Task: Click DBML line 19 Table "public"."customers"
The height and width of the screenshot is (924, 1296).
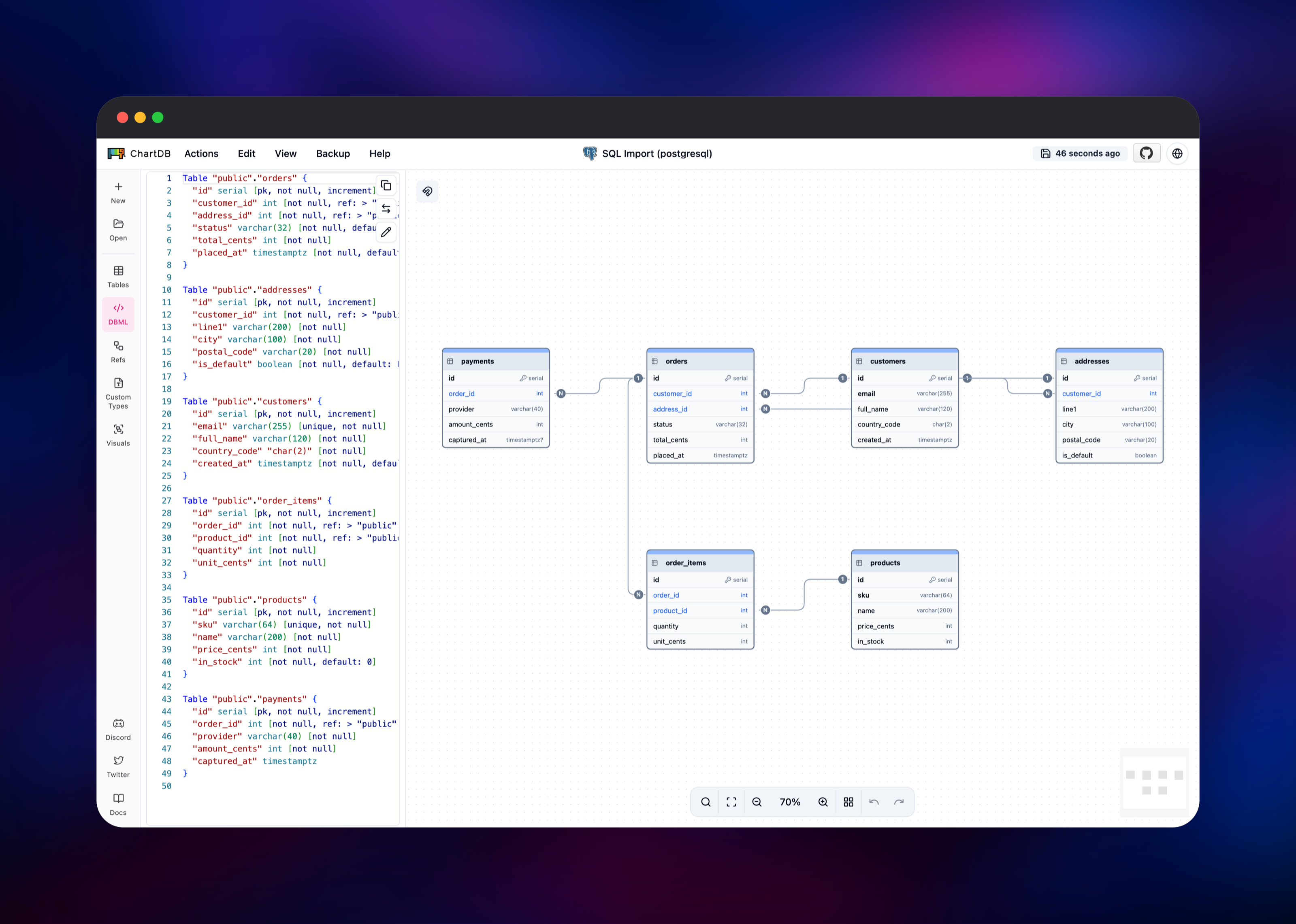Action: click(x=252, y=401)
